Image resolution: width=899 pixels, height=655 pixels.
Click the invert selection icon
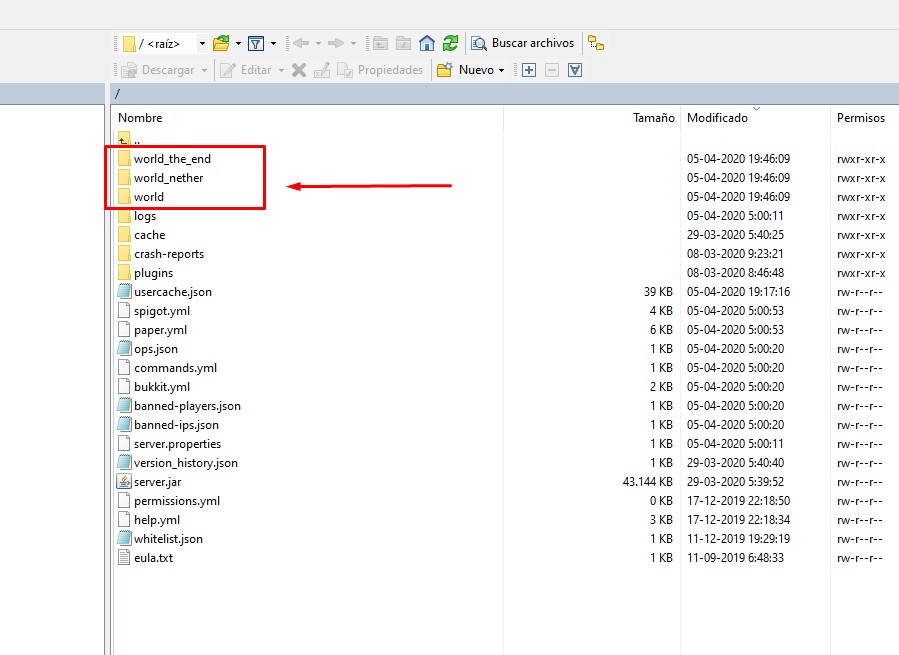click(x=574, y=70)
